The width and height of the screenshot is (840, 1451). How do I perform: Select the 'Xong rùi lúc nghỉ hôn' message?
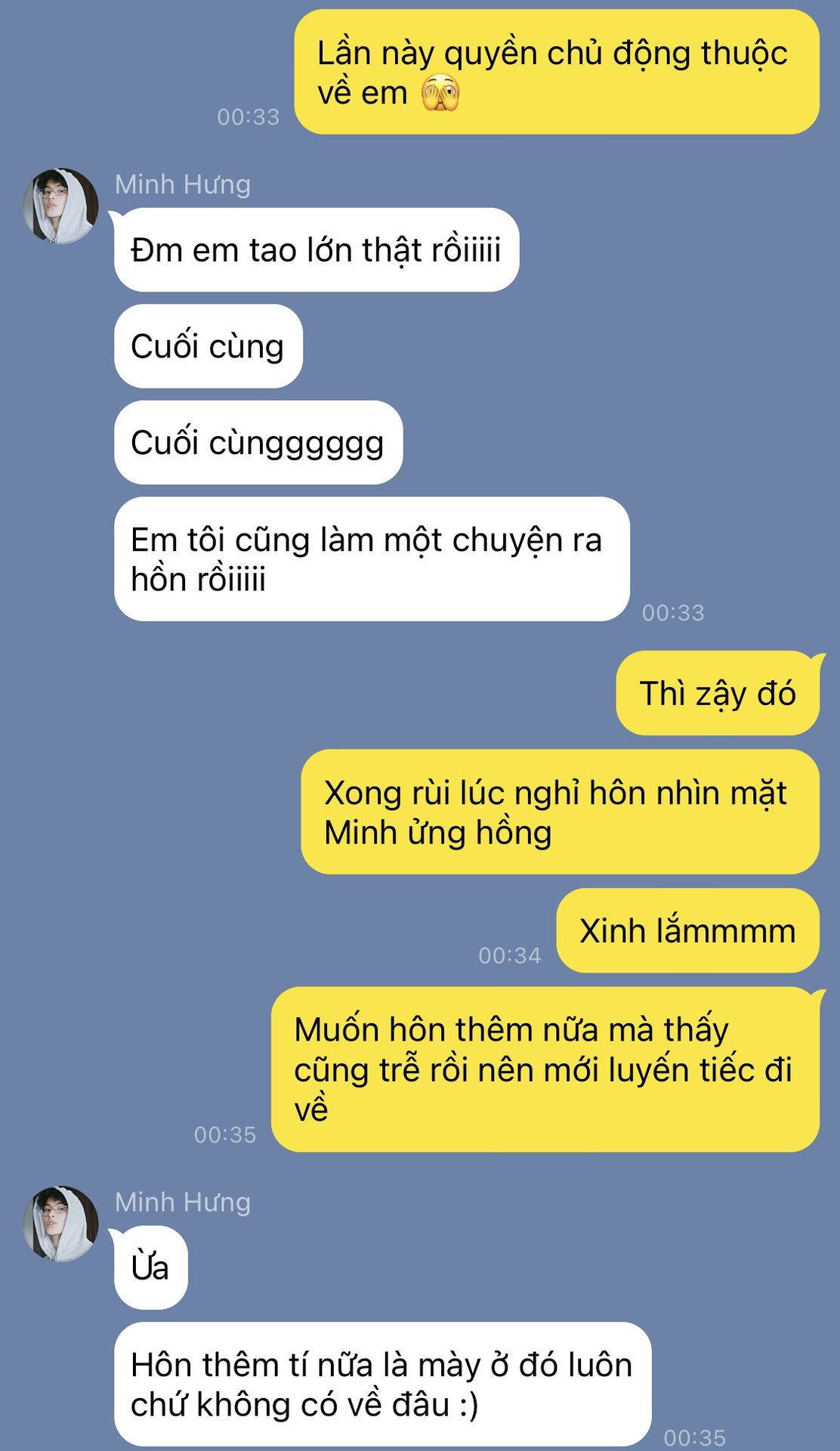(x=560, y=812)
